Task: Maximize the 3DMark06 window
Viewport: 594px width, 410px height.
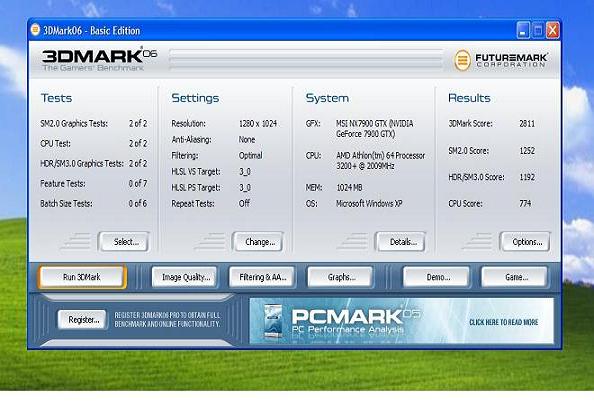Action: 538,30
